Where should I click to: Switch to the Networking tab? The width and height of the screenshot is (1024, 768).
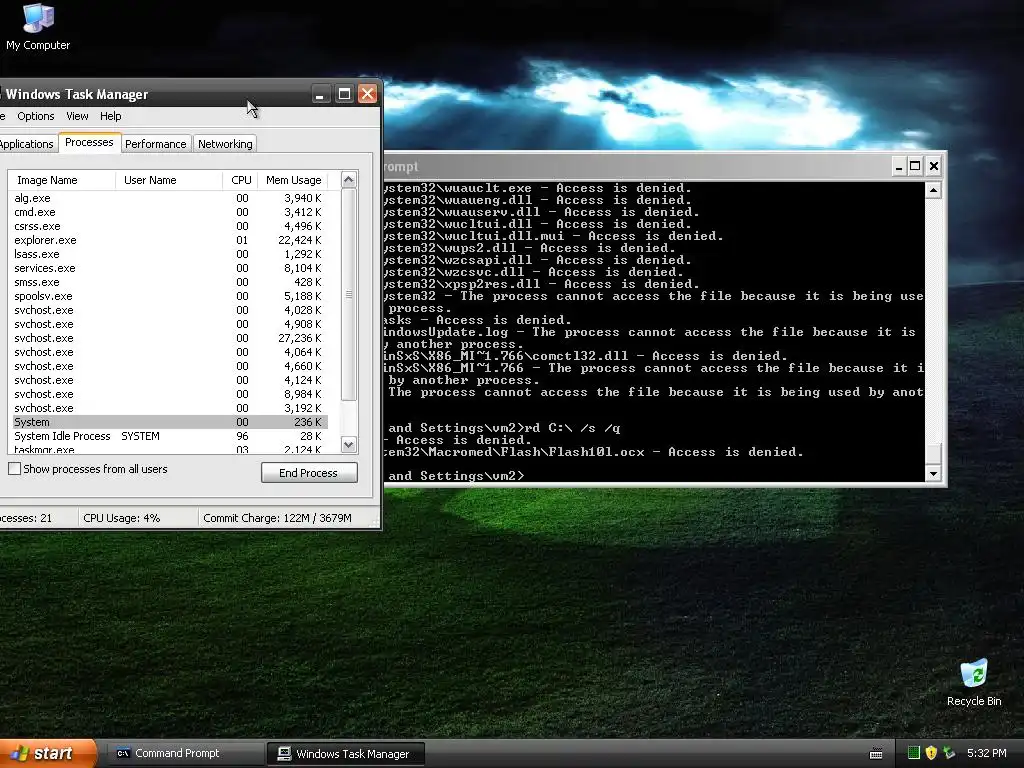coord(225,144)
